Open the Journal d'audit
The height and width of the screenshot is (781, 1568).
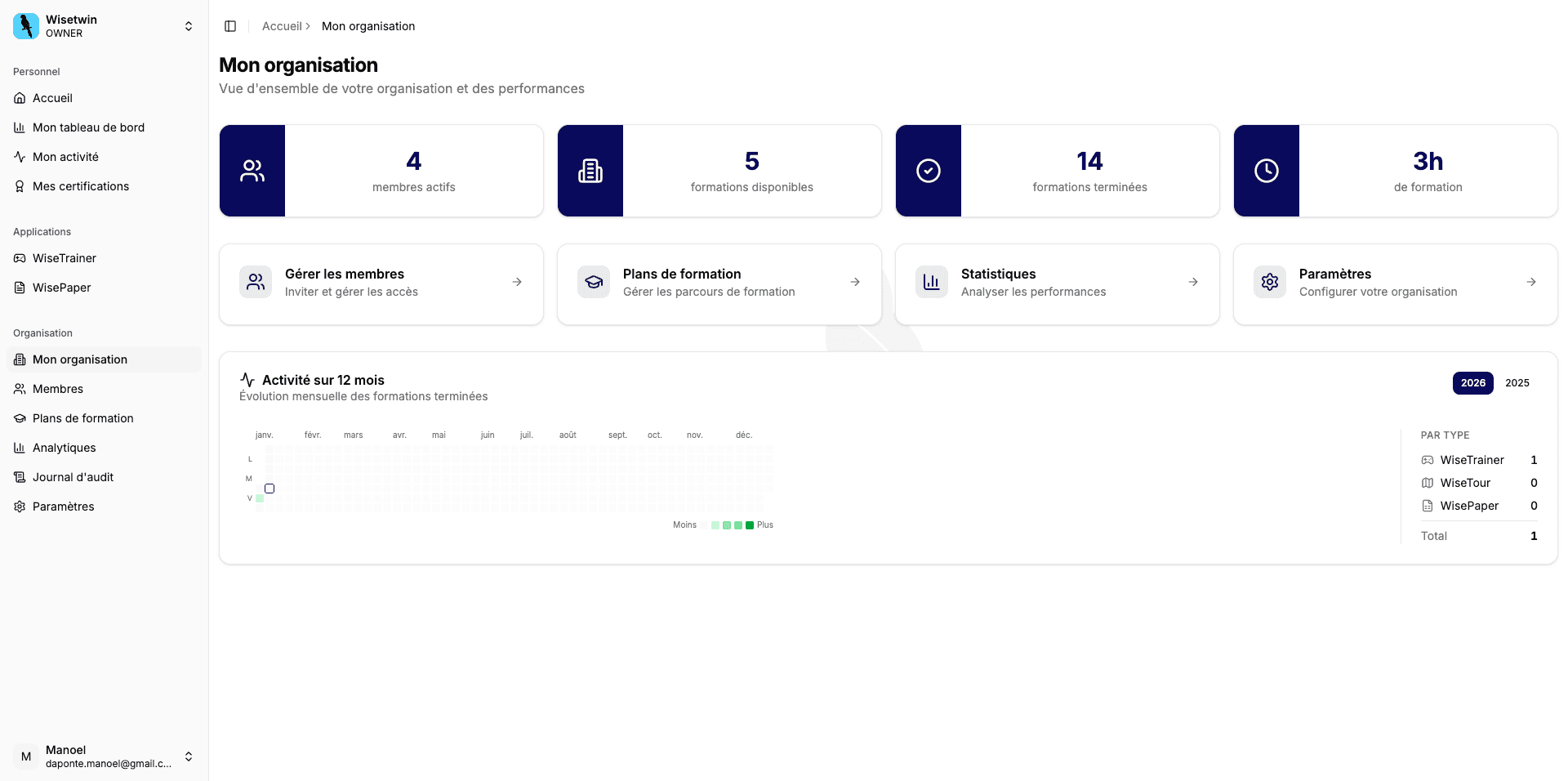[x=73, y=476]
